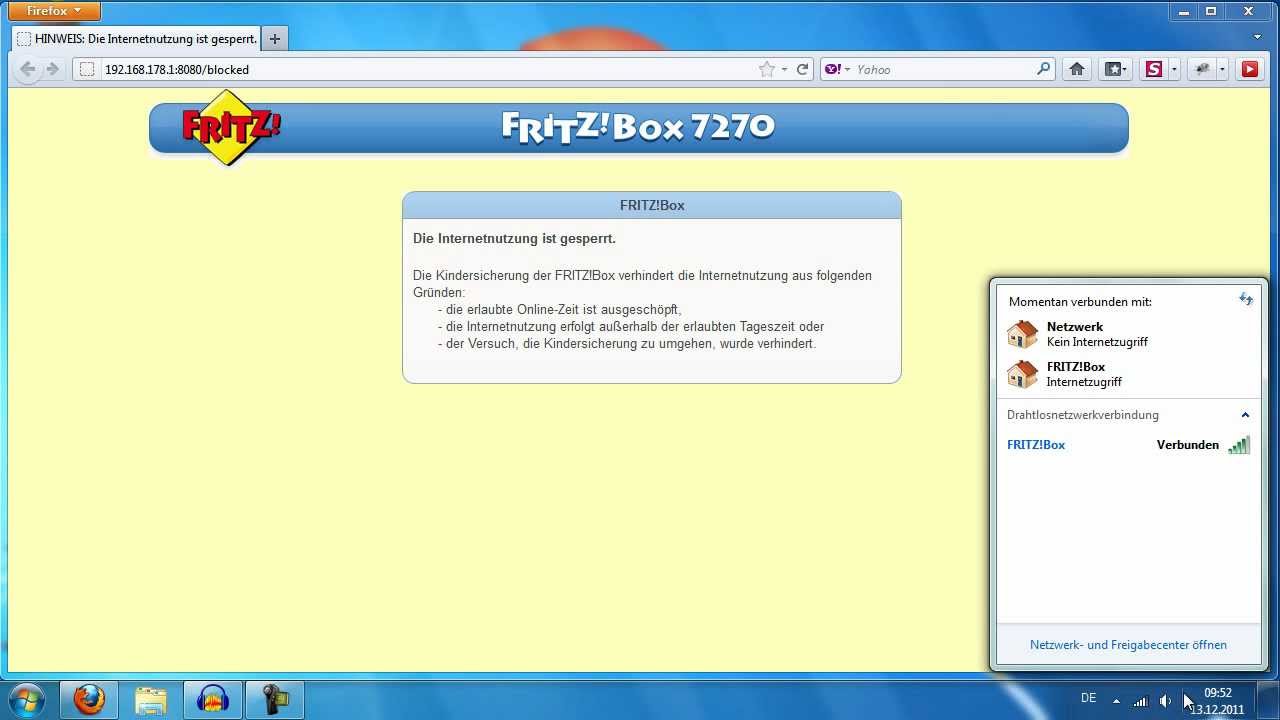Screen dimensions: 1280x720
Task: Go forward with the browser forward arrow
Action: pyautogui.click(x=53, y=69)
